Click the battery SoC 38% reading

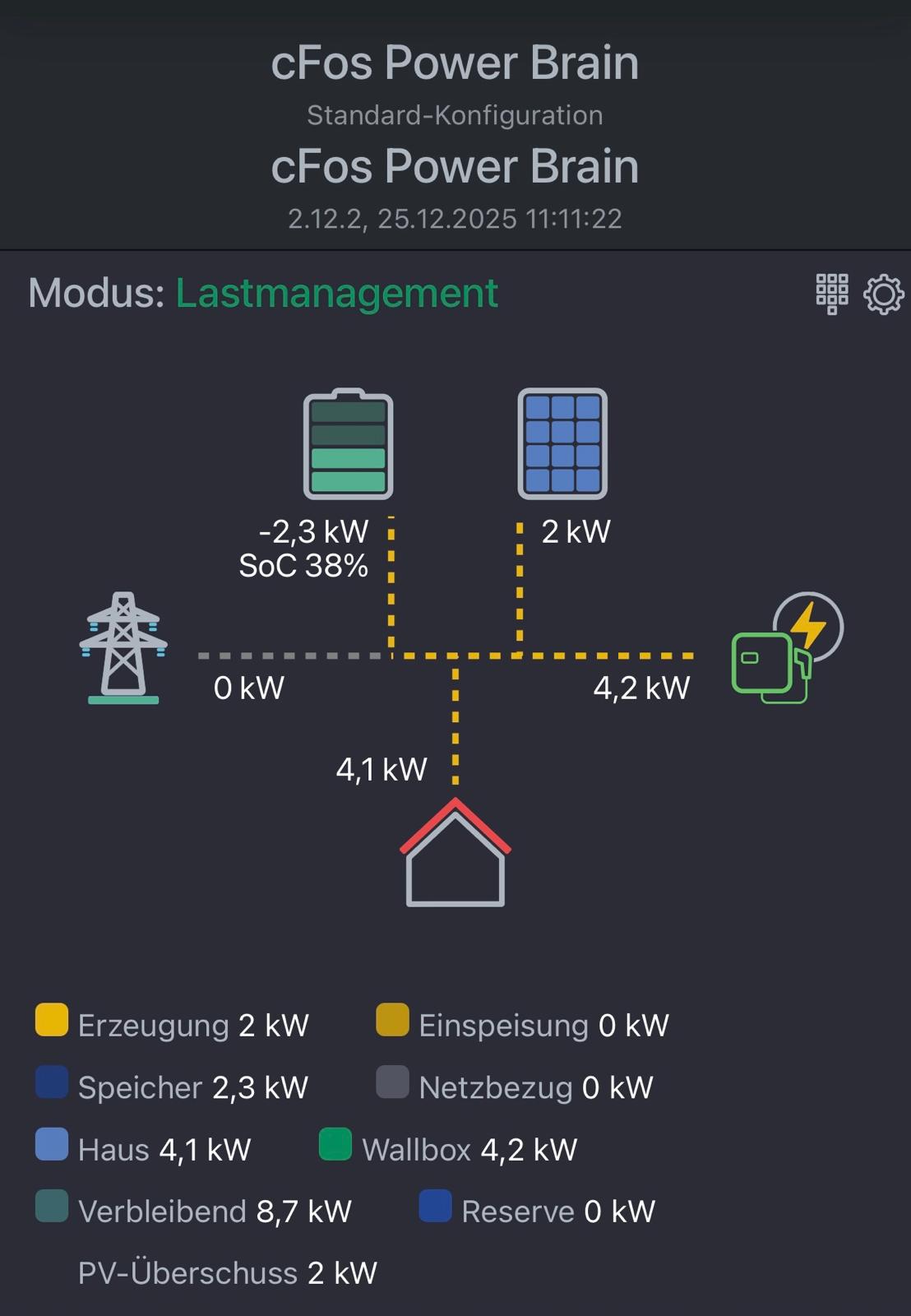303,566
